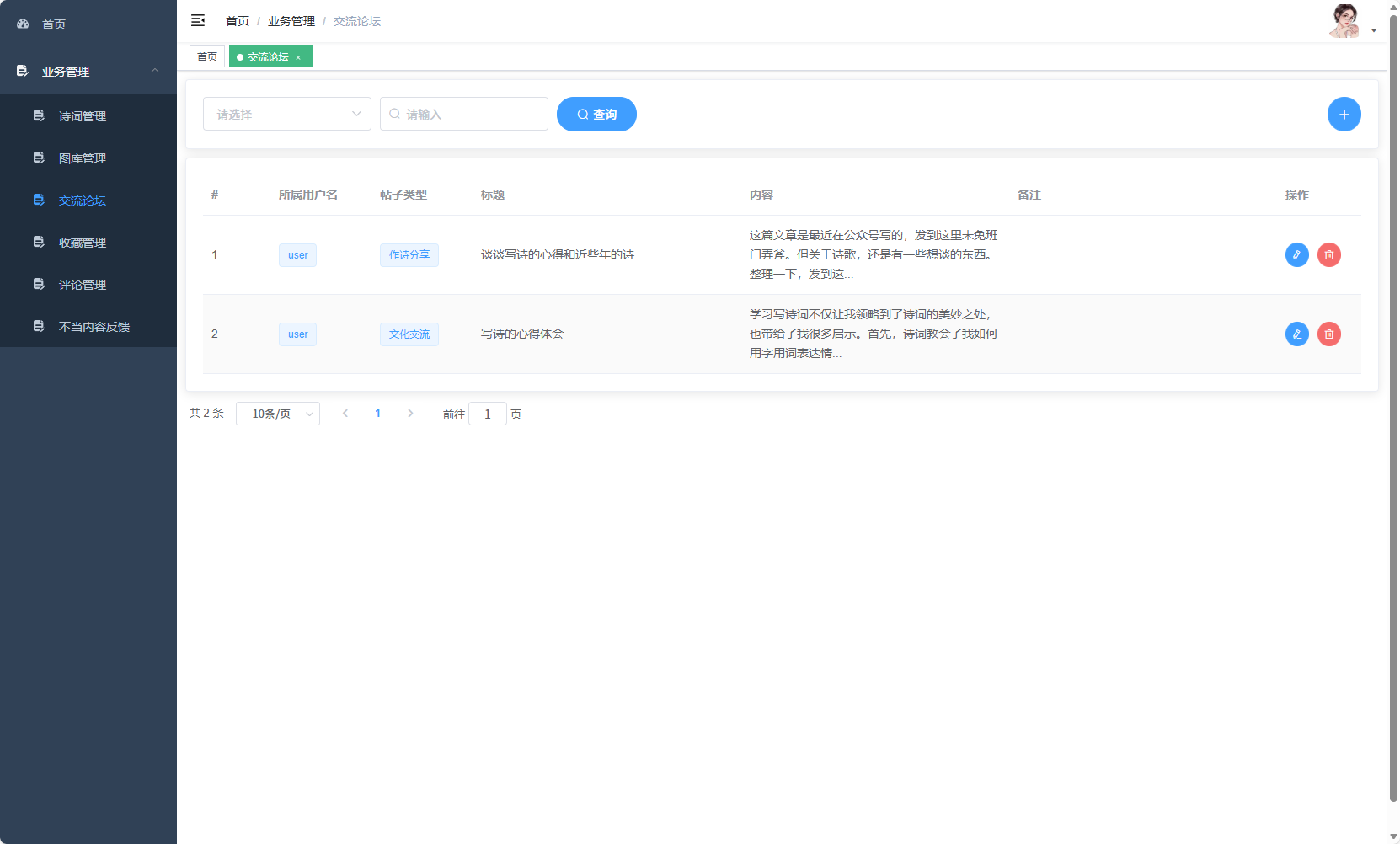Open the 请选择 filter dropdown
This screenshot has width=1400, height=844.
(286, 114)
